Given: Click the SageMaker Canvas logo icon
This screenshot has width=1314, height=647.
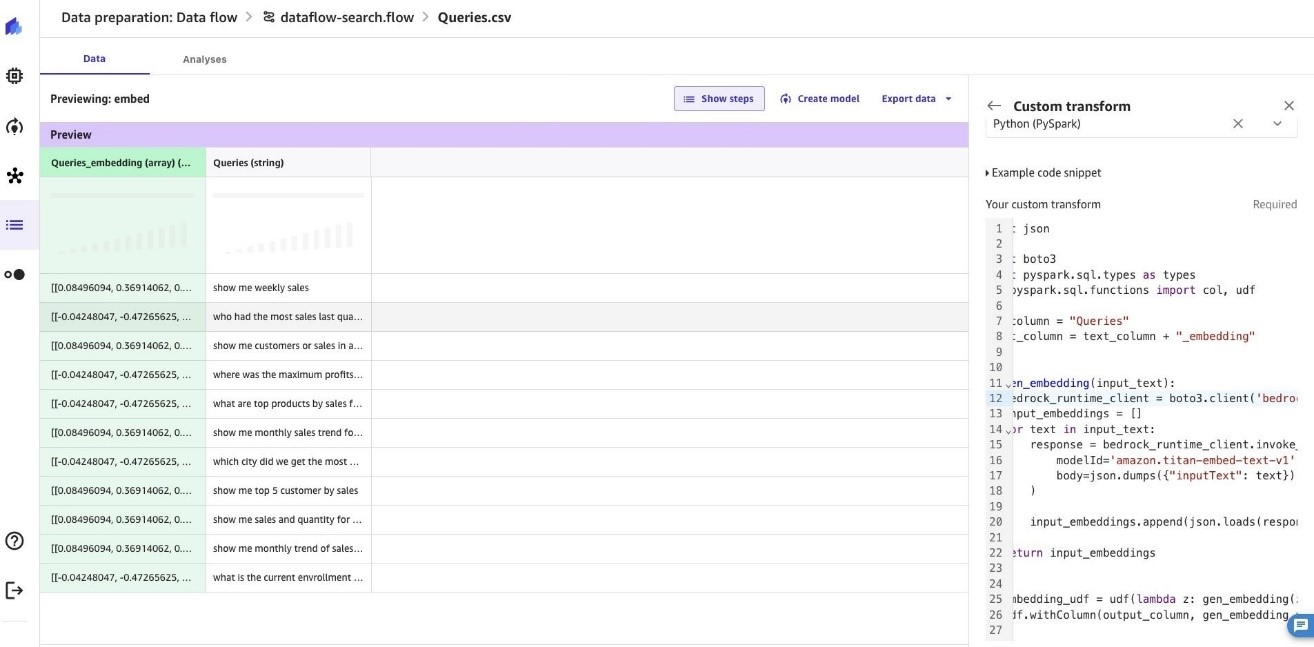Looking at the screenshot, I should click(x=15, y=27).
